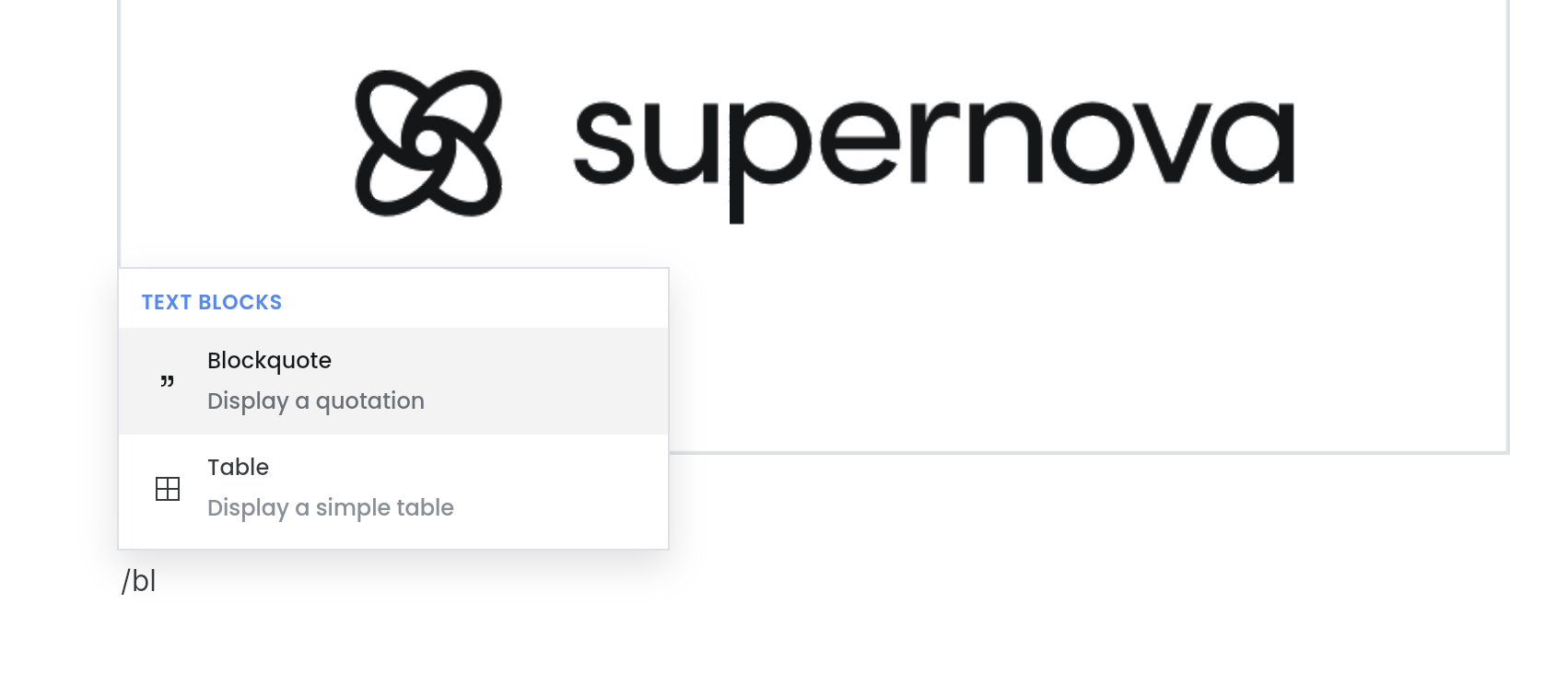Click the Blockquote quotation mark icon
Screen dimensions: 1568x673
click(x=167, y=381)
